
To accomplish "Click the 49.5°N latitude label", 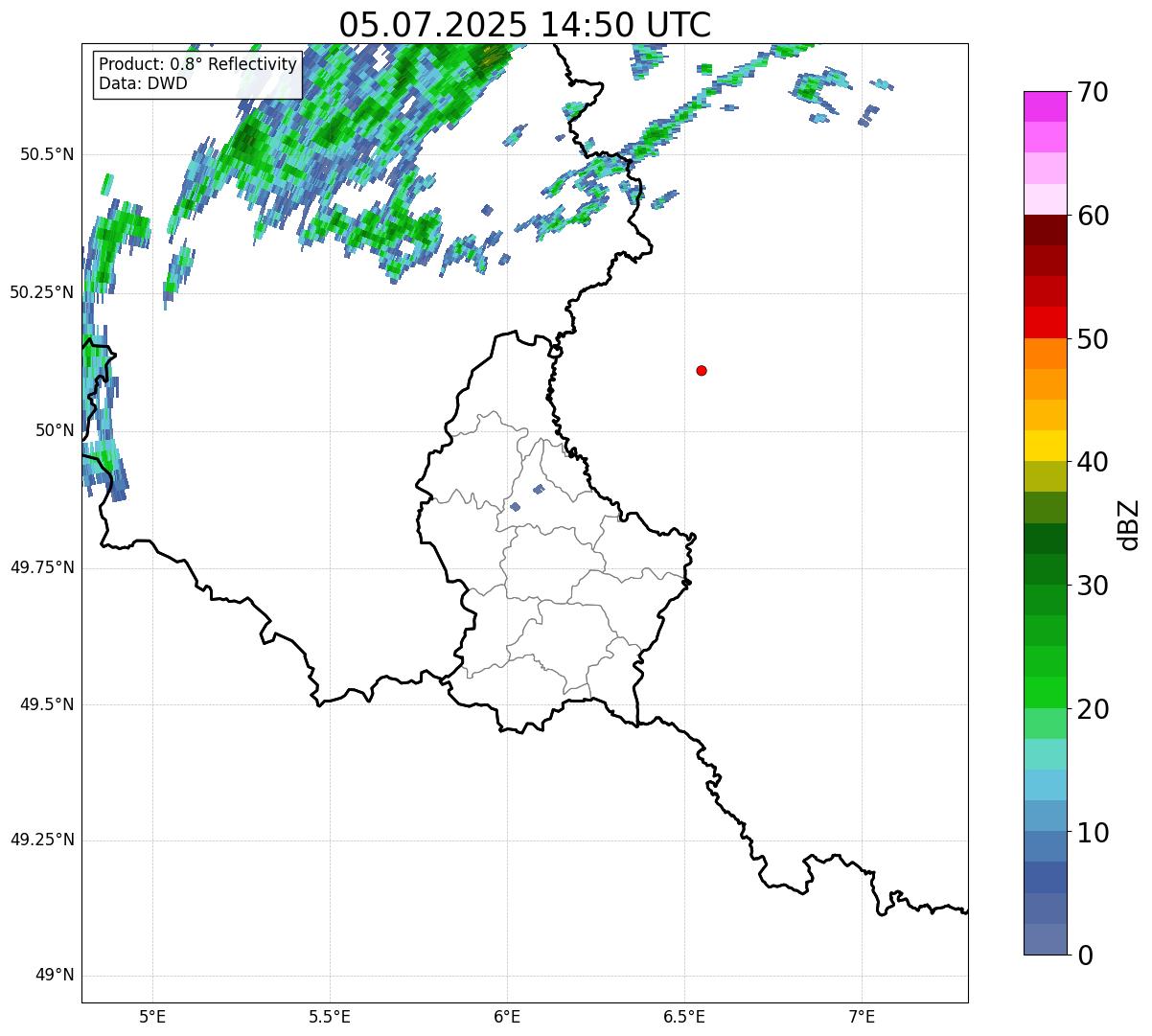I will click(x=48, y=704).
